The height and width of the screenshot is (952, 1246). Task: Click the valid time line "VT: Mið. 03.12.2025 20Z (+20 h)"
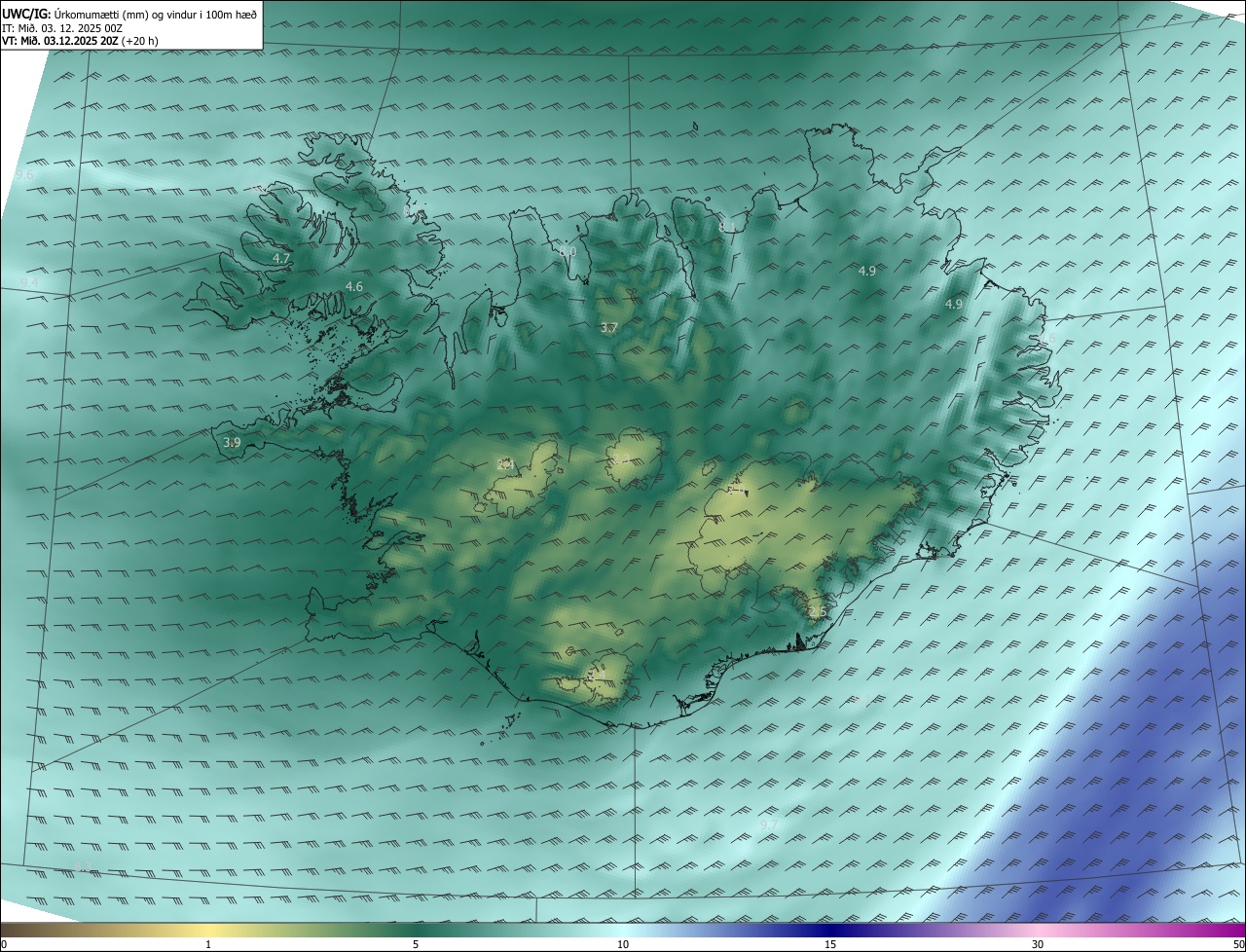coord(78,42)
